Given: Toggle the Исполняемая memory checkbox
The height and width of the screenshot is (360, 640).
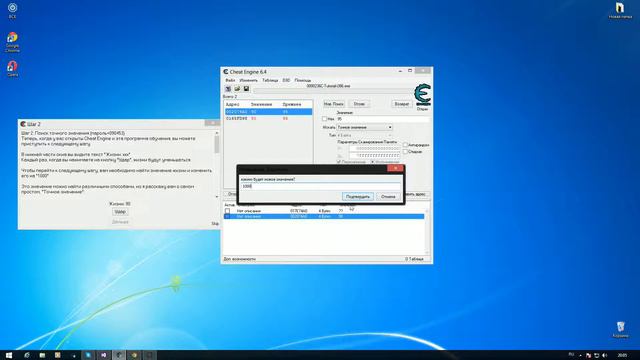Looking at the screenshot, I should [372, 162].
